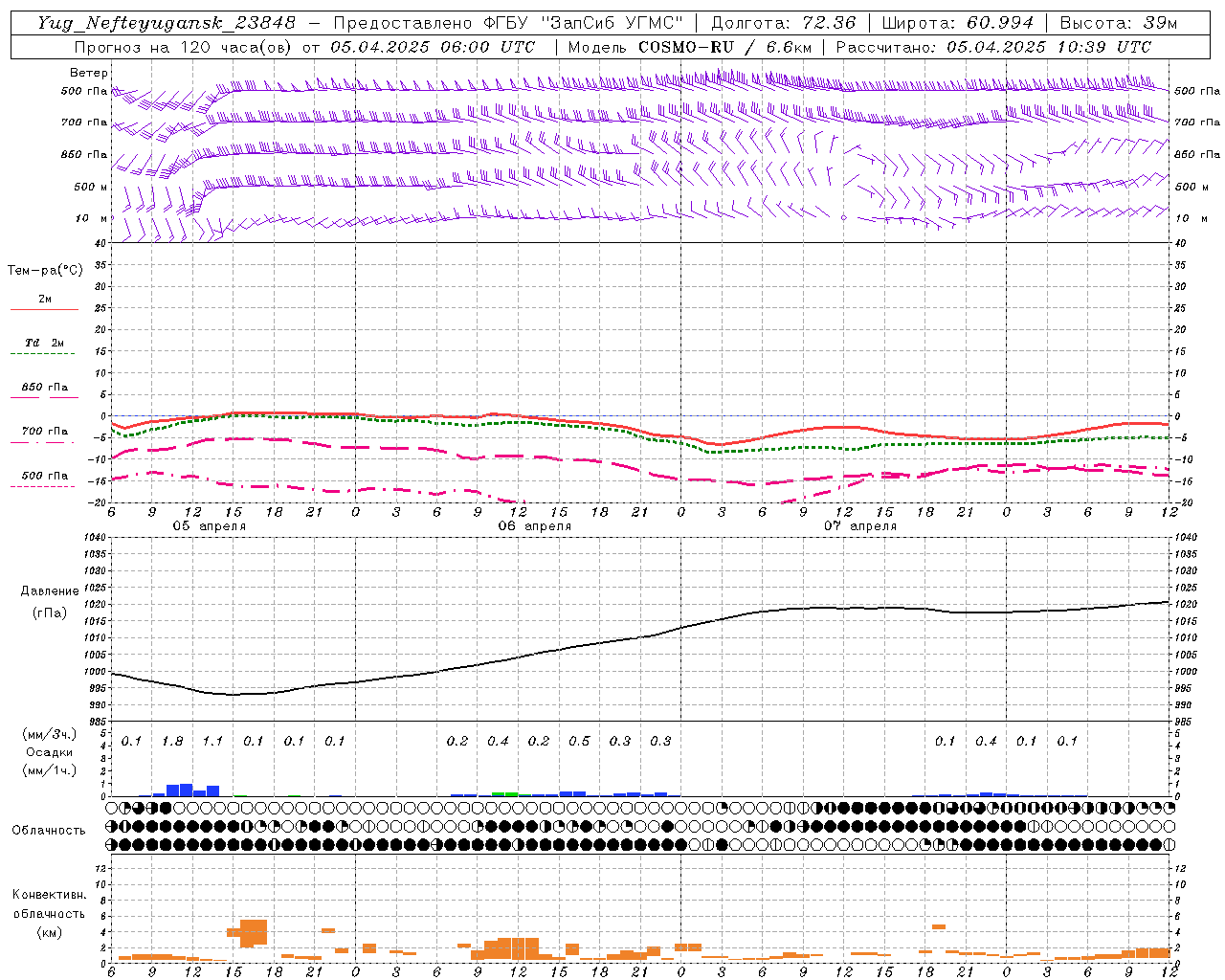Click the Высота: 39м header field
1225x980 pixels.
point(1119,23)
